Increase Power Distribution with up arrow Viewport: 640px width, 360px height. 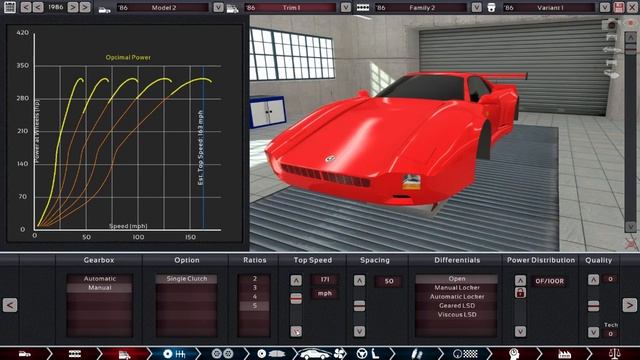(520, 280)
